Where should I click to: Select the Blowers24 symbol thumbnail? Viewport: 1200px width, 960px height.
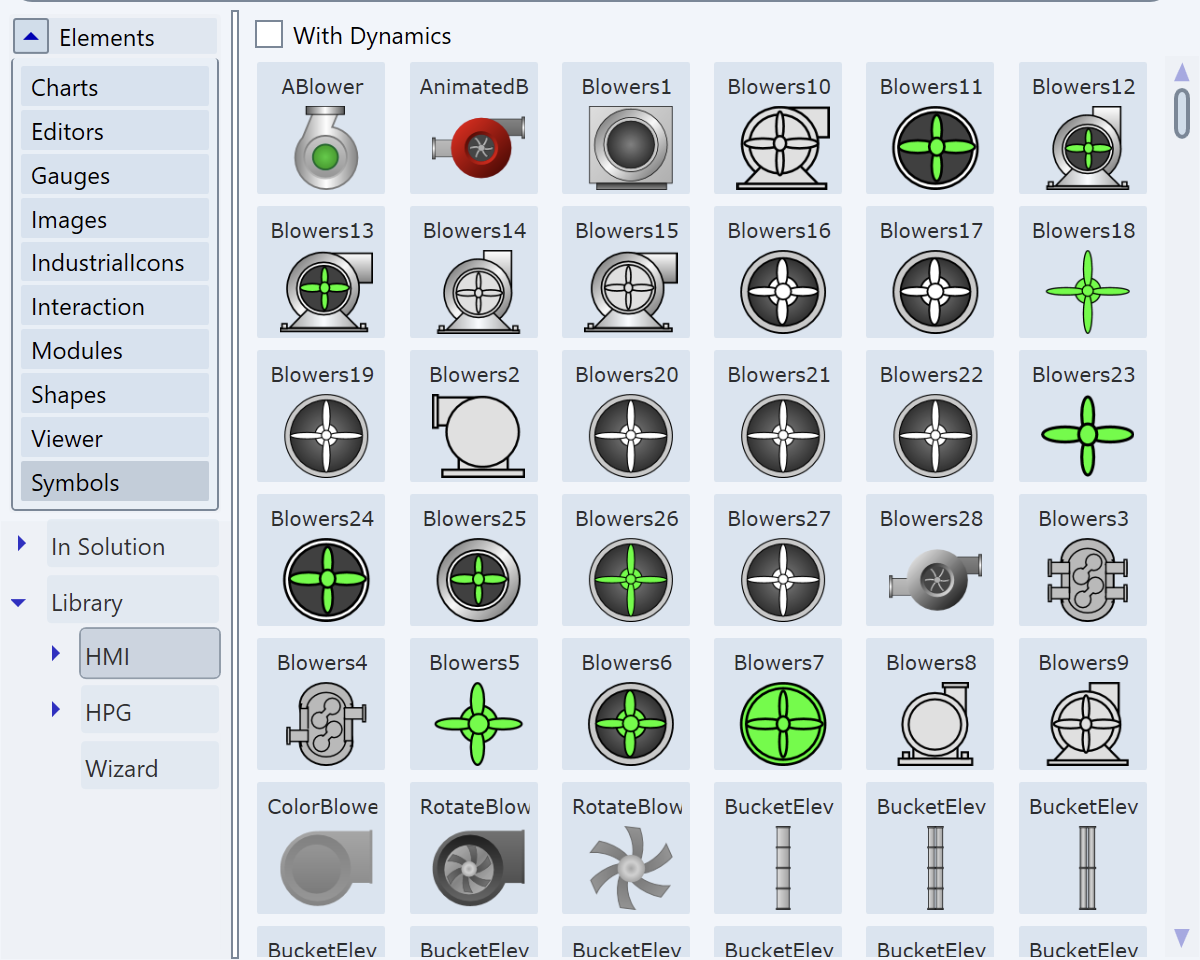pos(321,560)
